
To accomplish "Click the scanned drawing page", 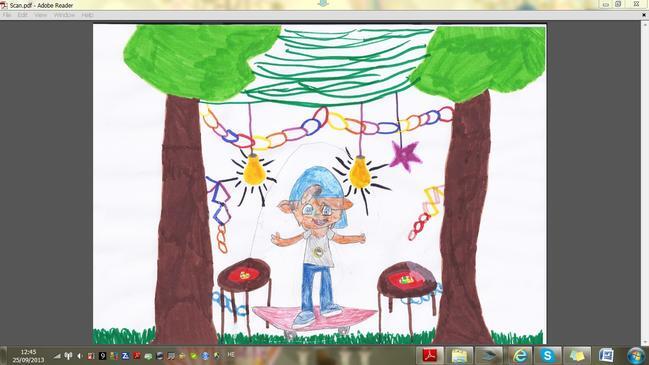I will pos(320,184).
